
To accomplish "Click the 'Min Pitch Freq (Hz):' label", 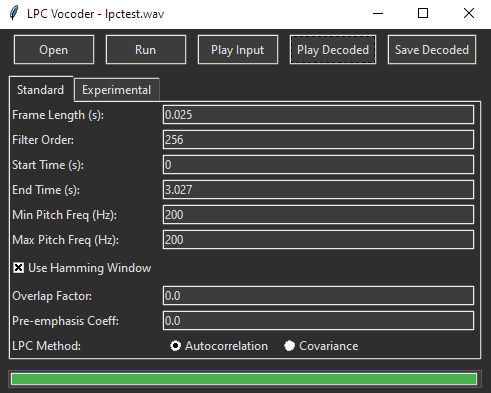I will (65, 215).
